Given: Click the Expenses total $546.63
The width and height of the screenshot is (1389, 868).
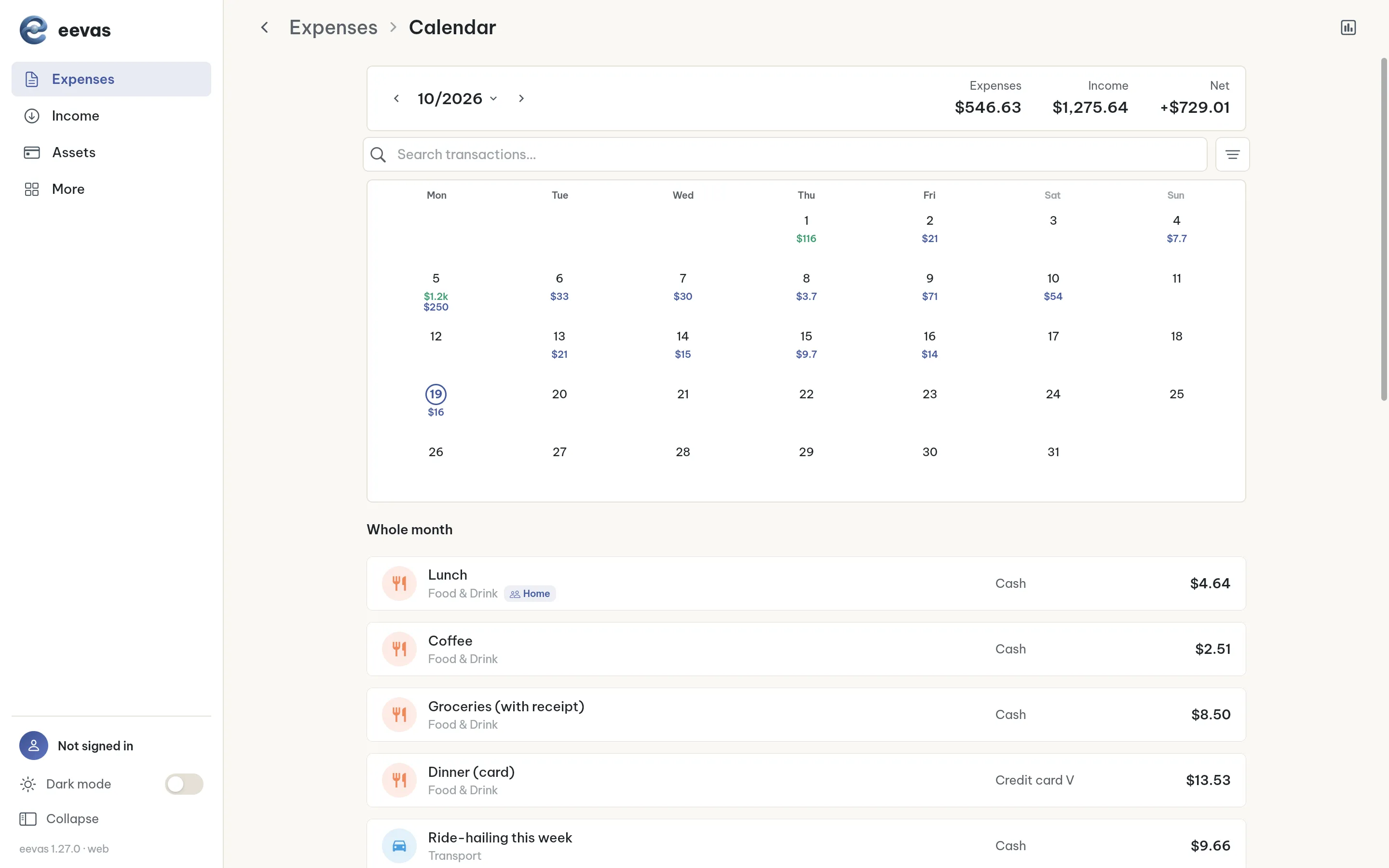Looking at the screenshot, I should [x=987, y=108].
